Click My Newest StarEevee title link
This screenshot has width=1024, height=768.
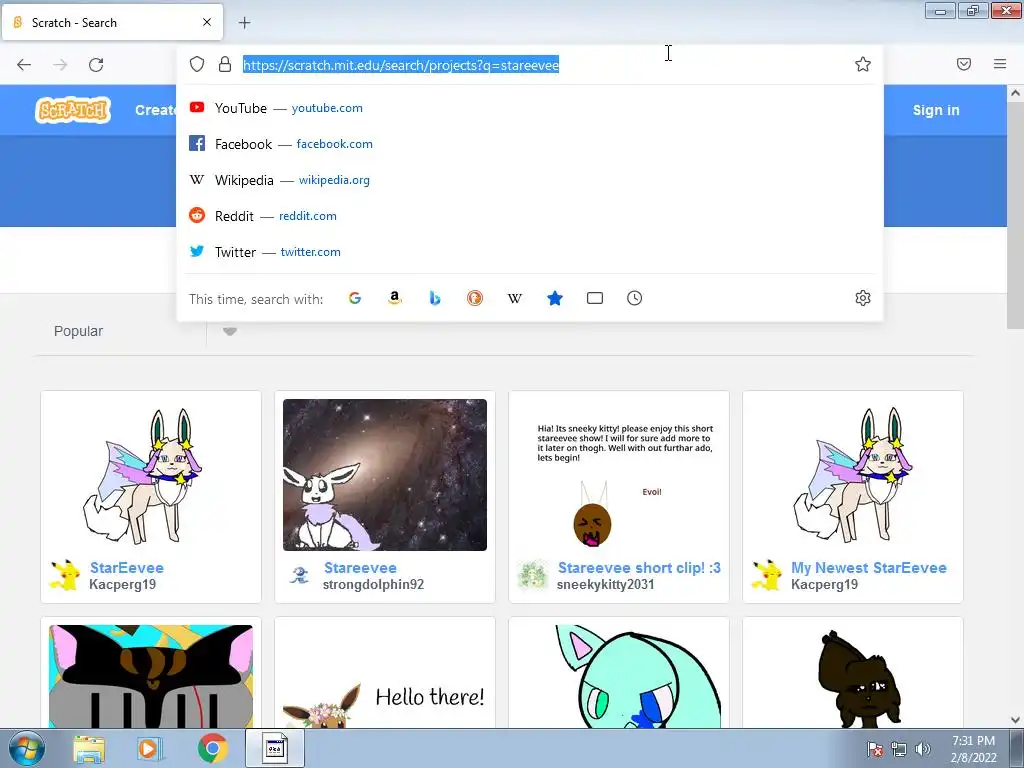[869, 568]
